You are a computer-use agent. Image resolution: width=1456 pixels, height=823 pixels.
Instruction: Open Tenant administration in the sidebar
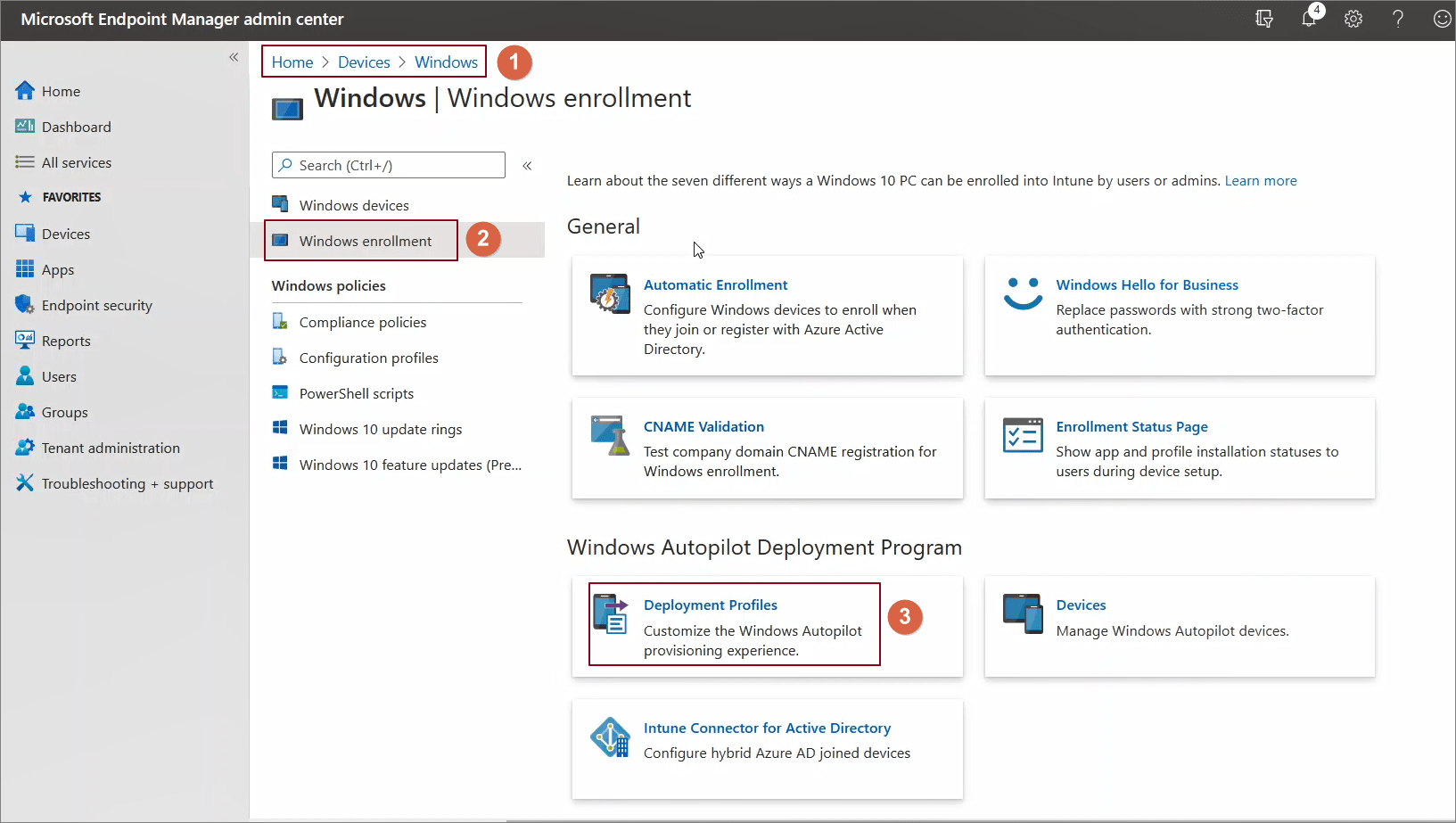tap(111, 448)
